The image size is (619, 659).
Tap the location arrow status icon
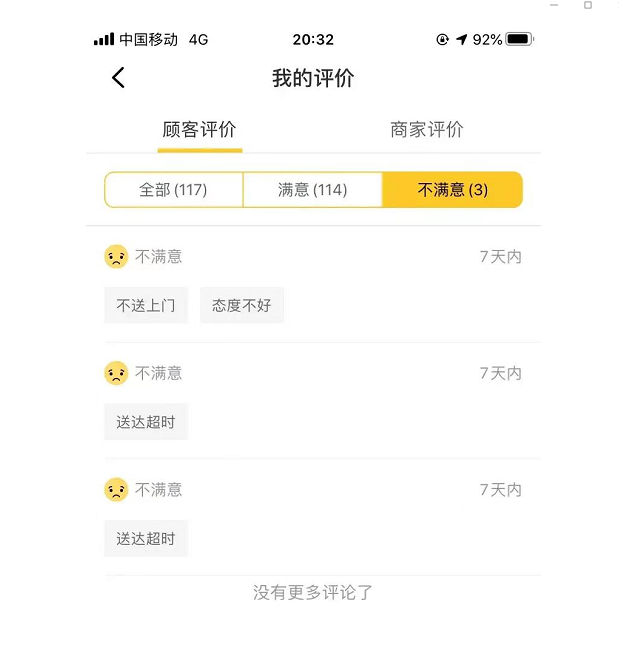pos(461,39)
